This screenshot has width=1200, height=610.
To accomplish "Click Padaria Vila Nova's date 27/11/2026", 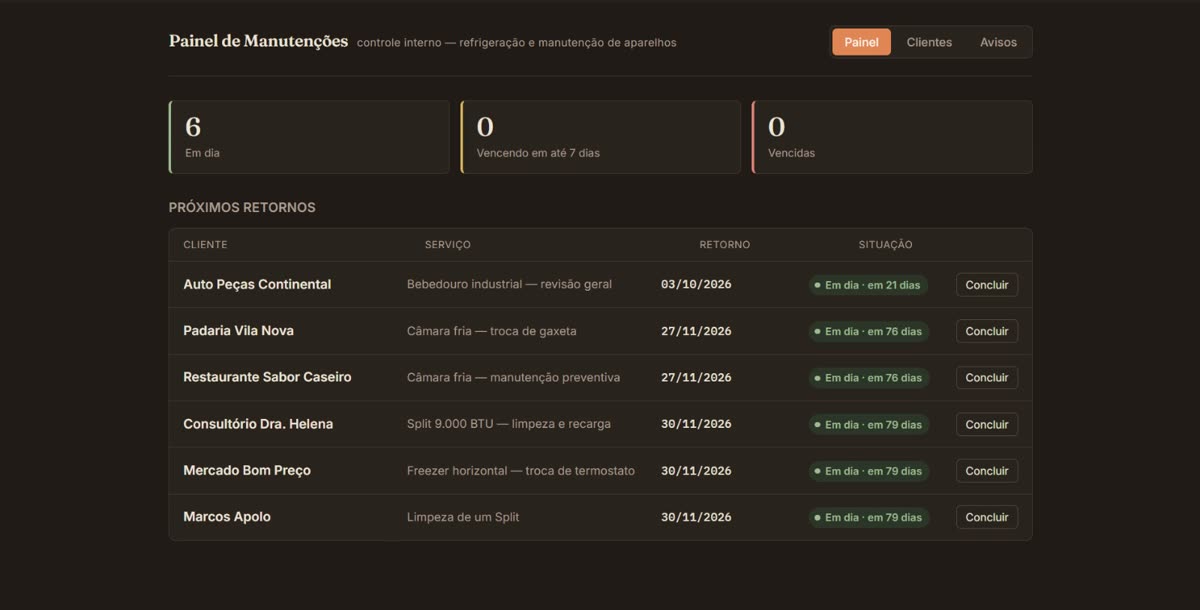I will (x=696, y=331).
